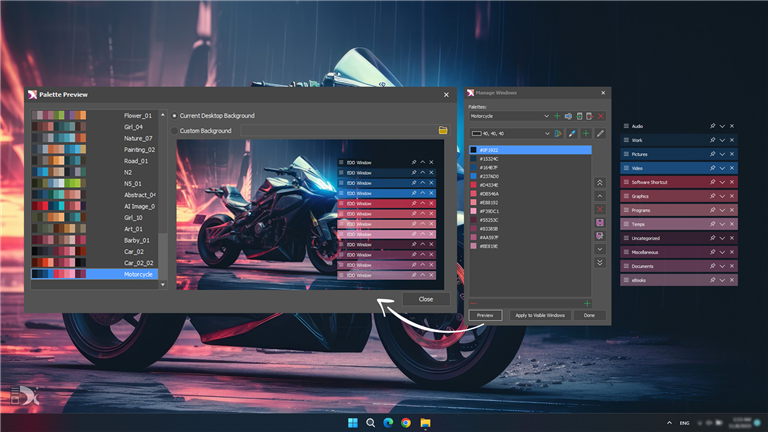Add a new palette with green plus
Viewport: 768px width, 432px height.
point(557,116)
